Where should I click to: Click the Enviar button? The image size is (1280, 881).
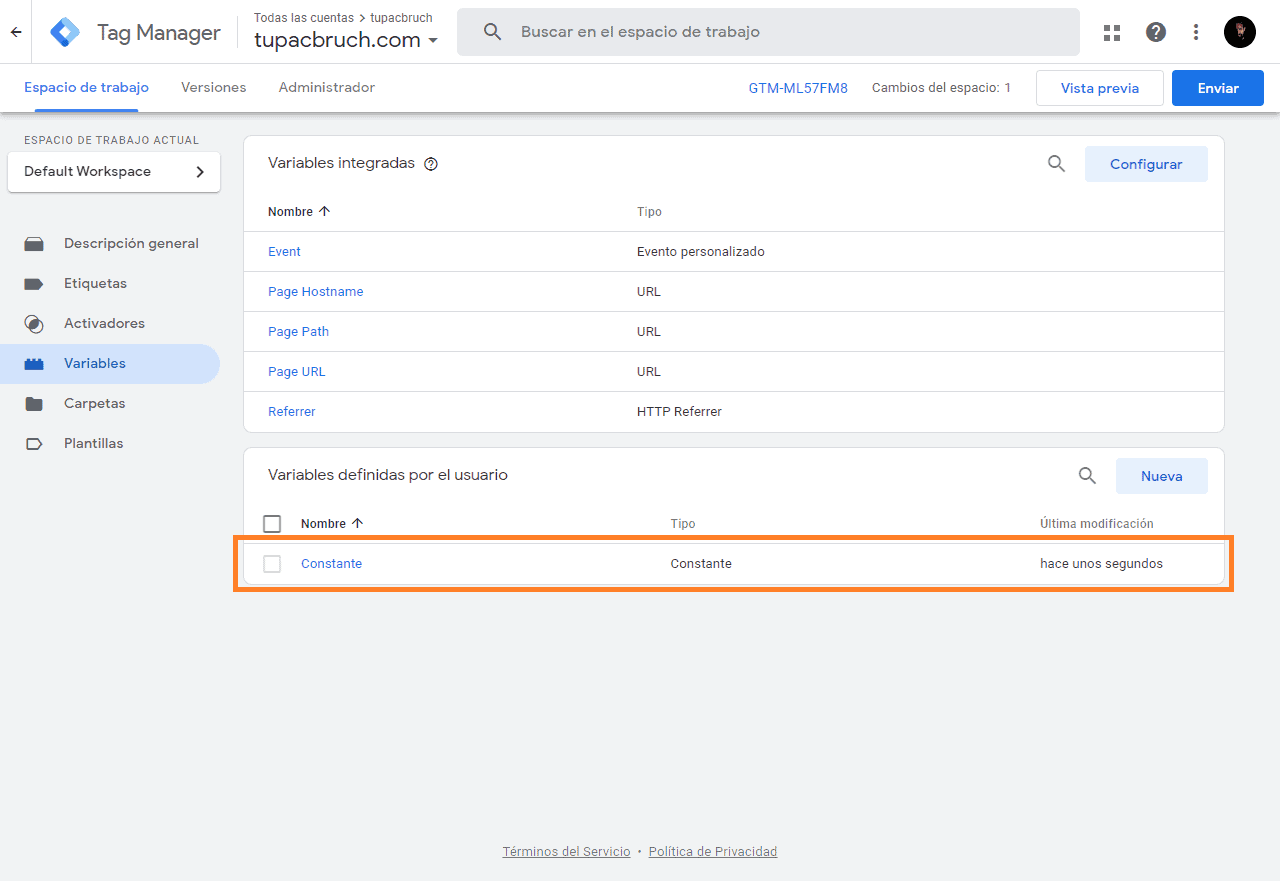click(1217, 87)
